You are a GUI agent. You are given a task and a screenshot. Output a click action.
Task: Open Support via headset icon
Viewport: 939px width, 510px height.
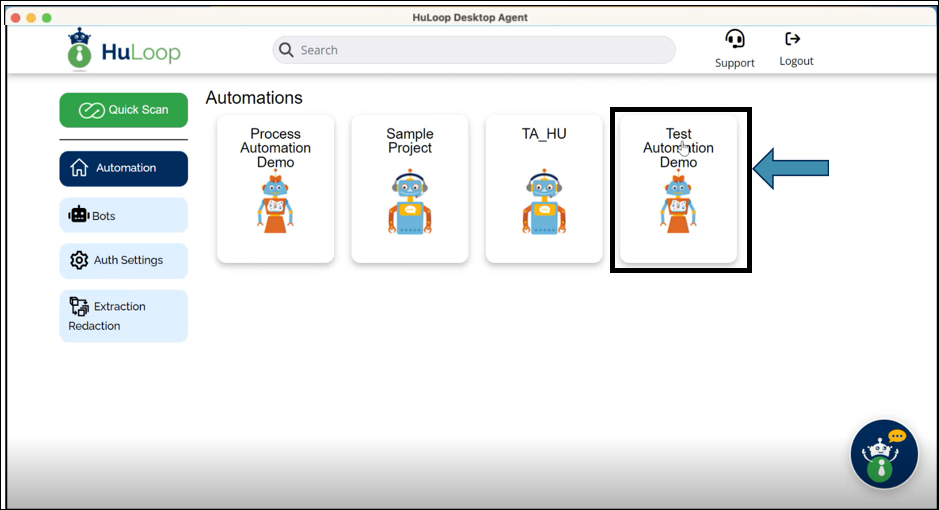pyautogui.click(x=735, y=39)
